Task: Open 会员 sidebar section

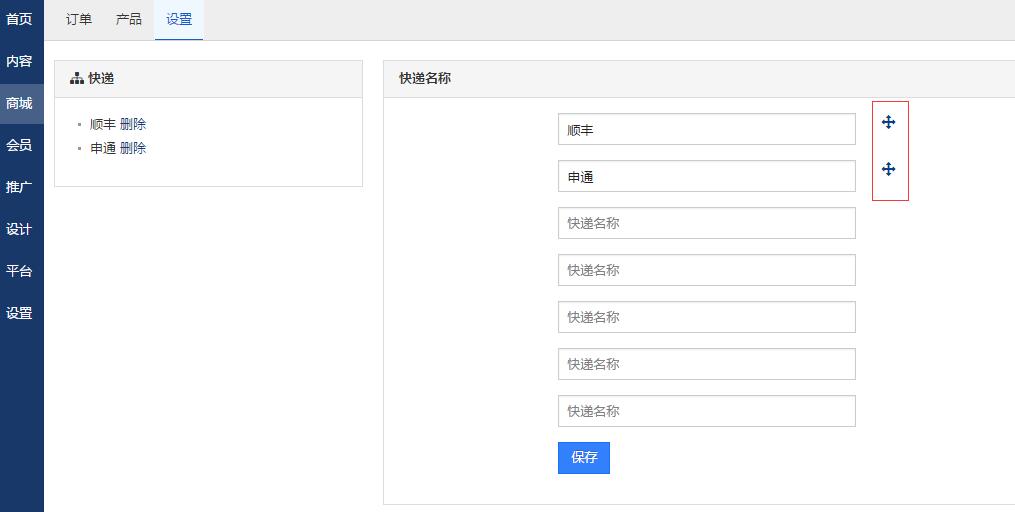Action: point(19,145)
